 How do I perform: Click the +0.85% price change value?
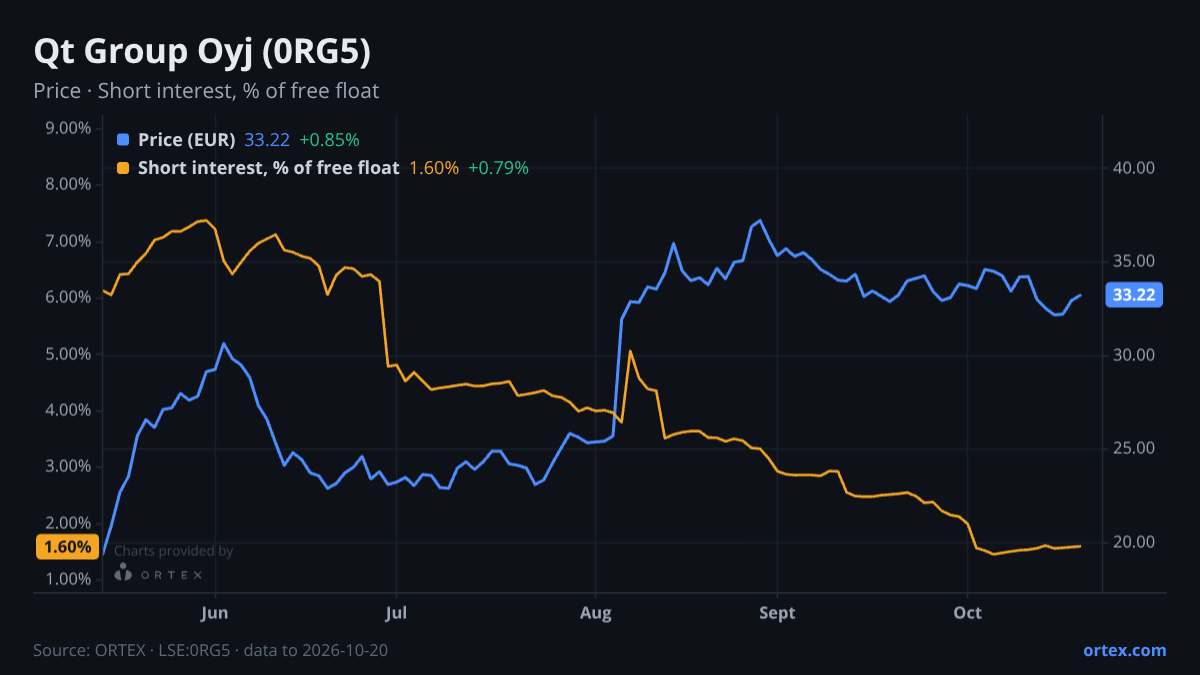pos(329,140)
